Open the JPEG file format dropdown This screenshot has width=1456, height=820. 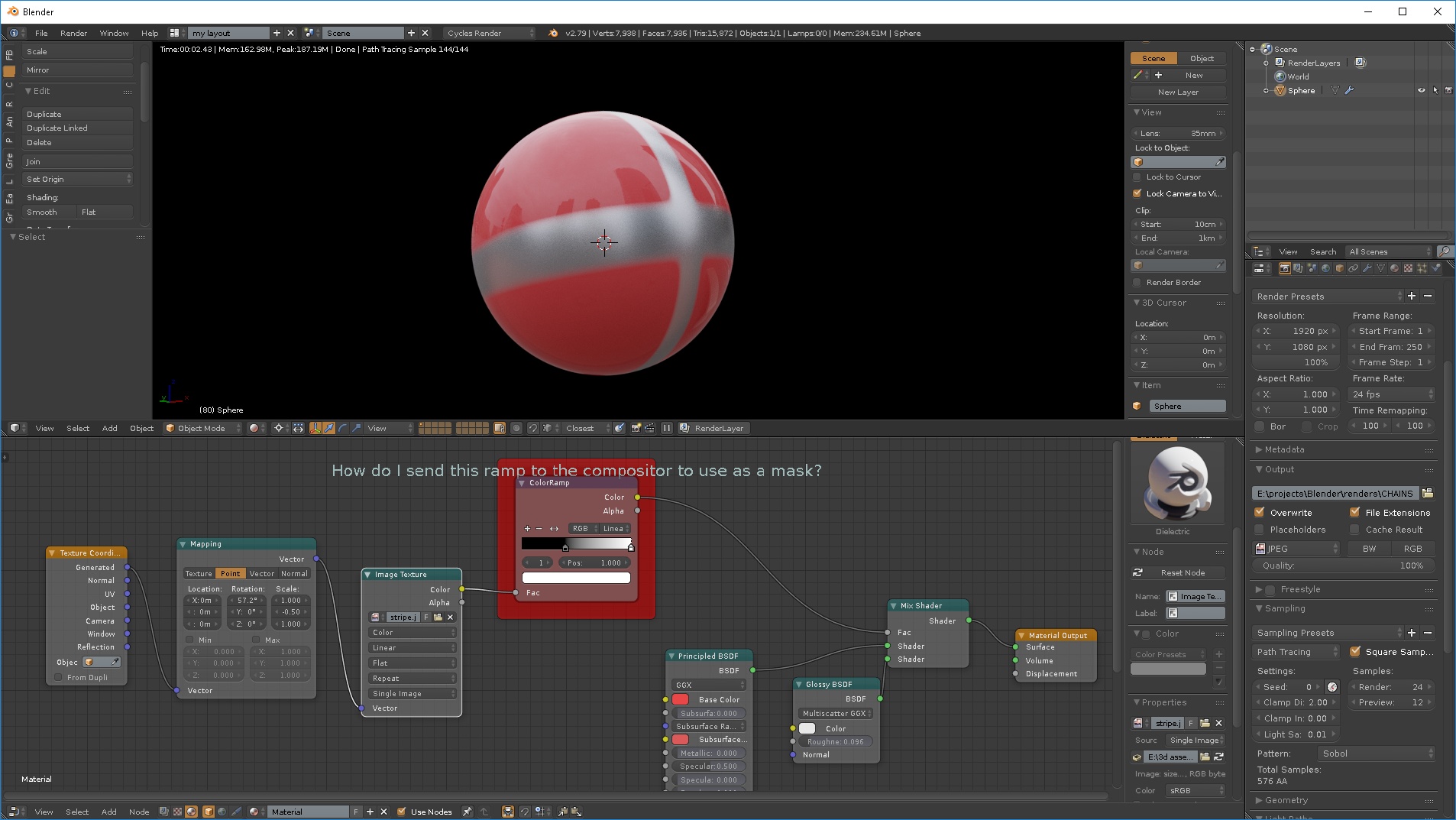coord(1297,549)
